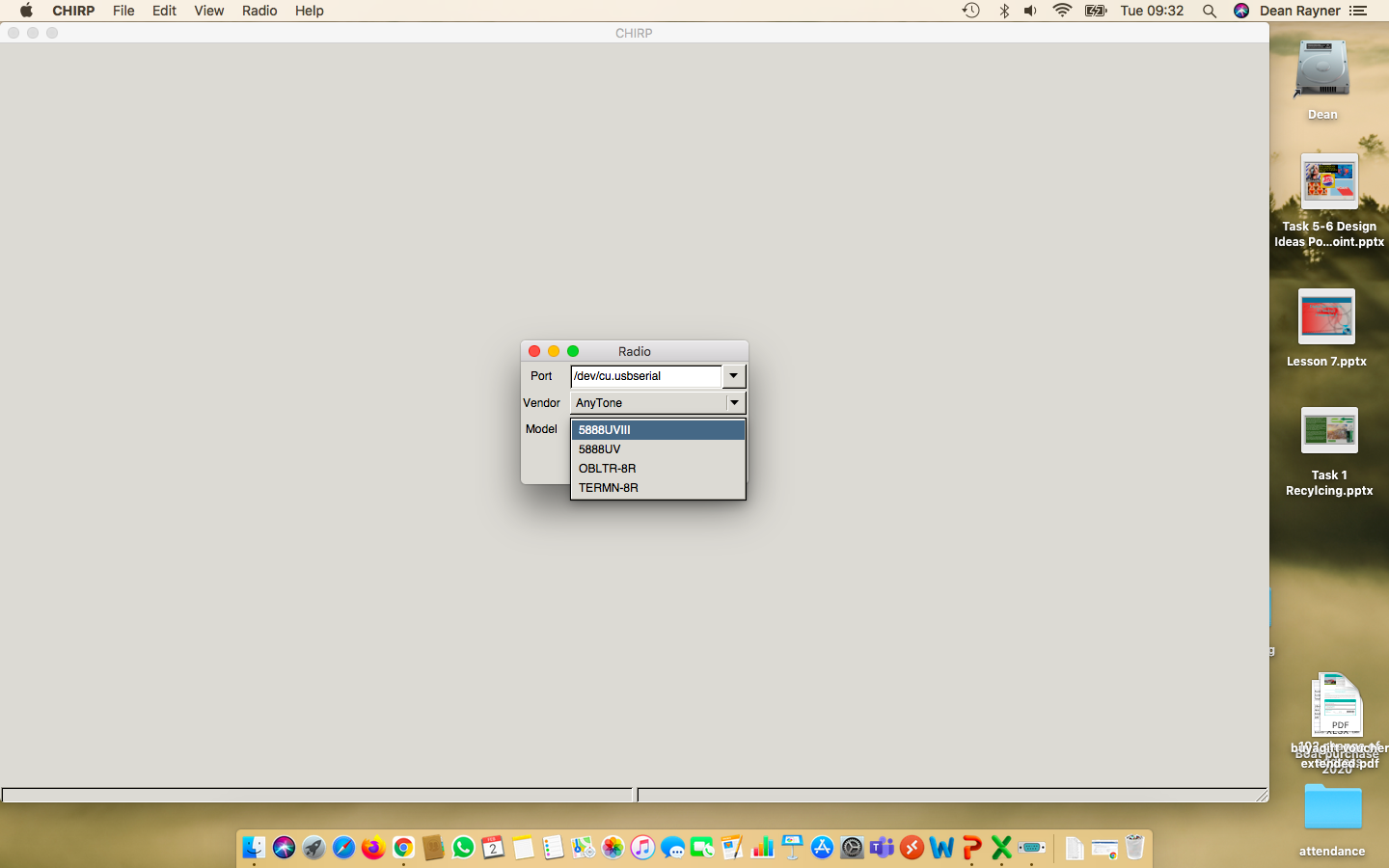Open App Store from the Dock
Viewport: 1389px width, 868px height.
coord(822,848)
